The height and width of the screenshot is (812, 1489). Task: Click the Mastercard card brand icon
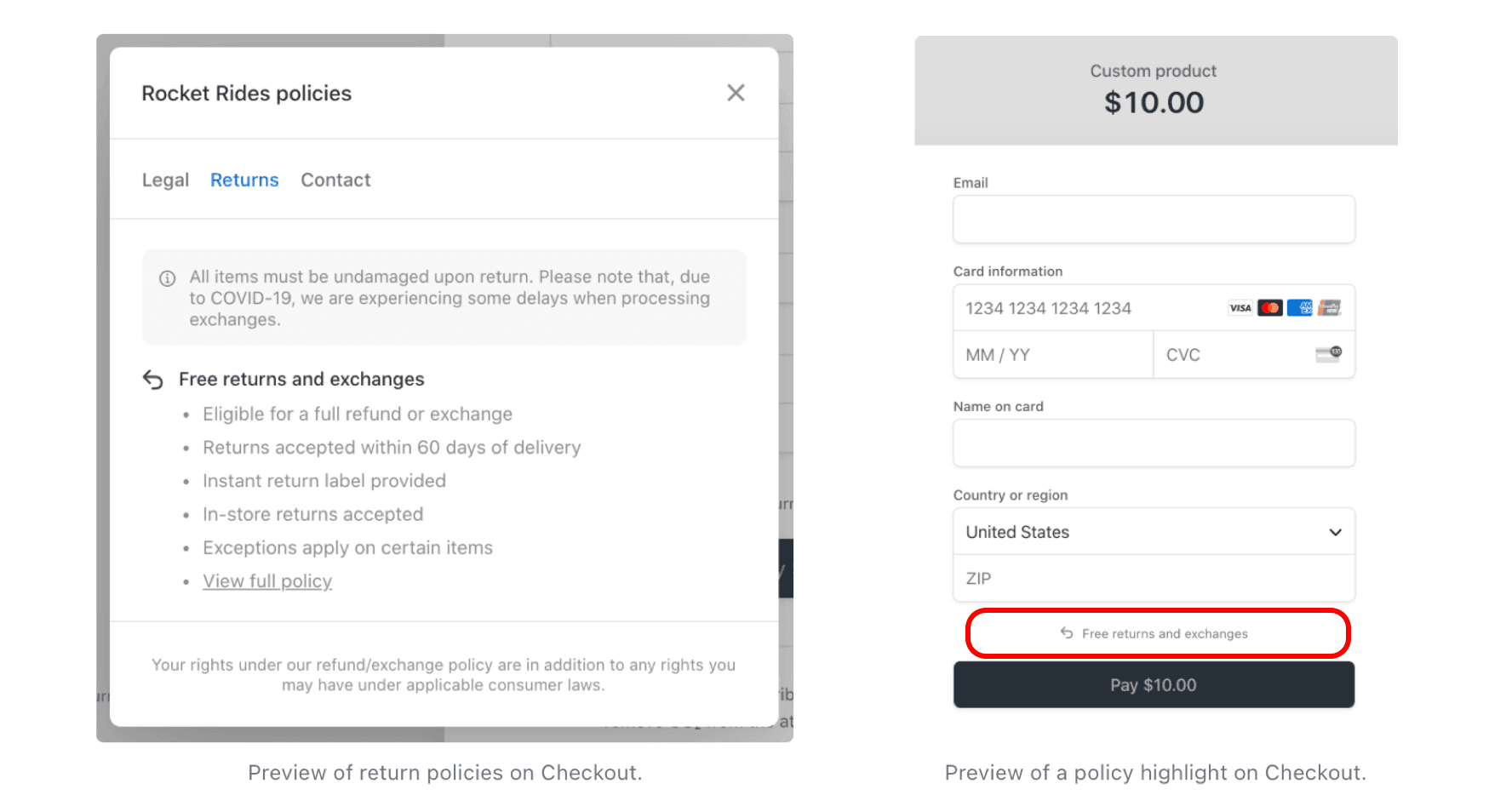1271,307
